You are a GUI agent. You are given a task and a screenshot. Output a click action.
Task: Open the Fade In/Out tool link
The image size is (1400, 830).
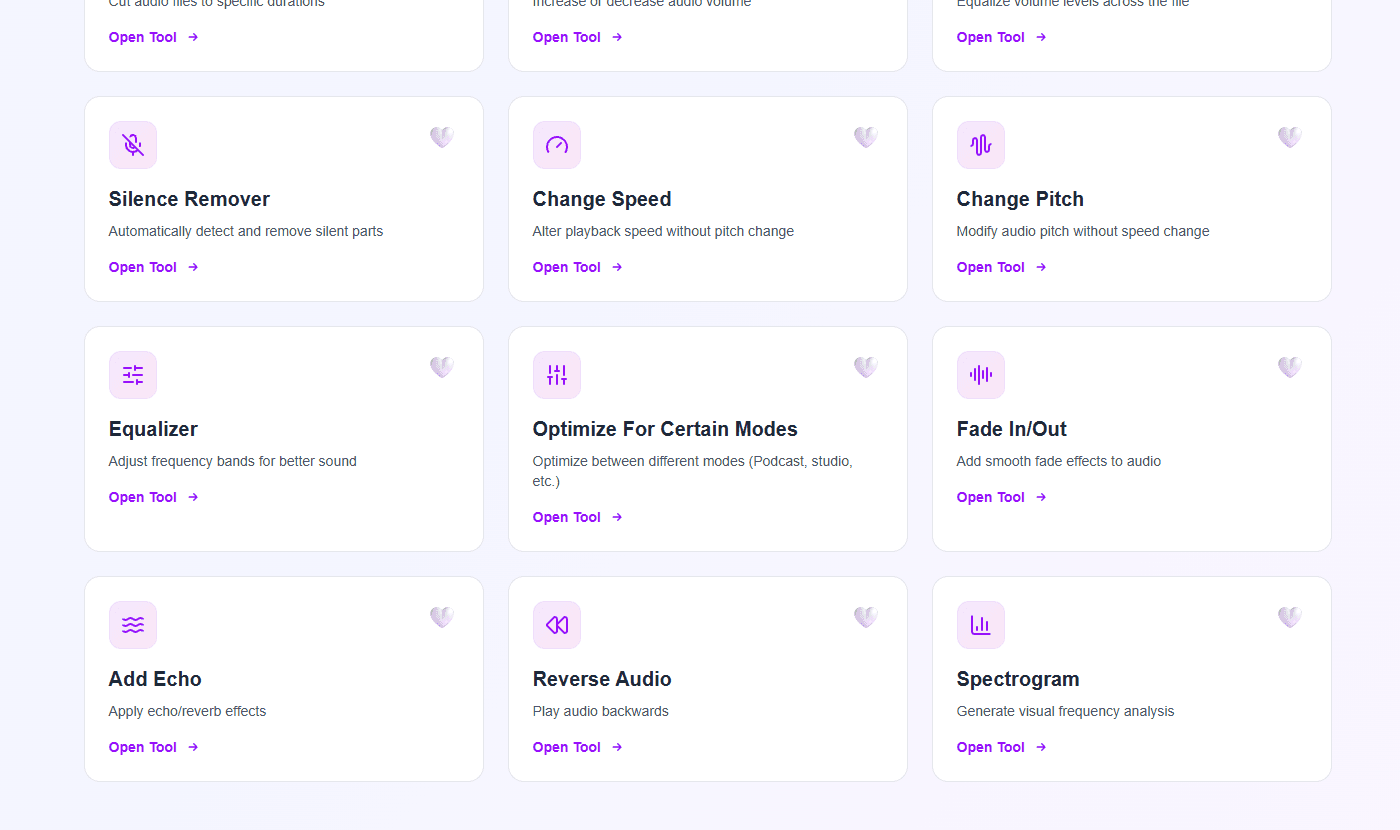1002,497
